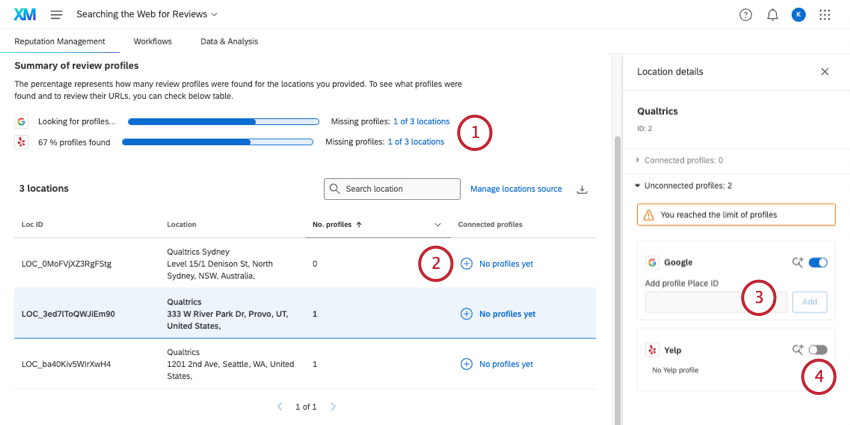
Task: Open the hamburger navigation menu
Action: (x=56, y=15)
